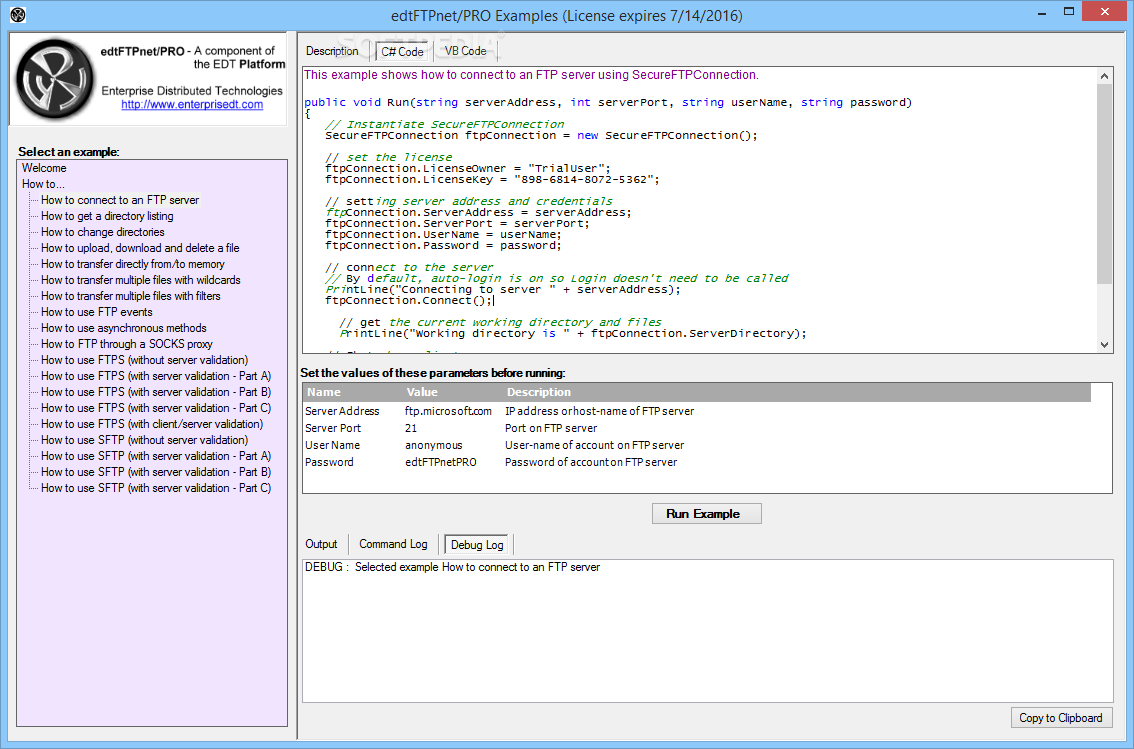
Task: Select FTPS with server validation - Part B
Action: [156, 392]
